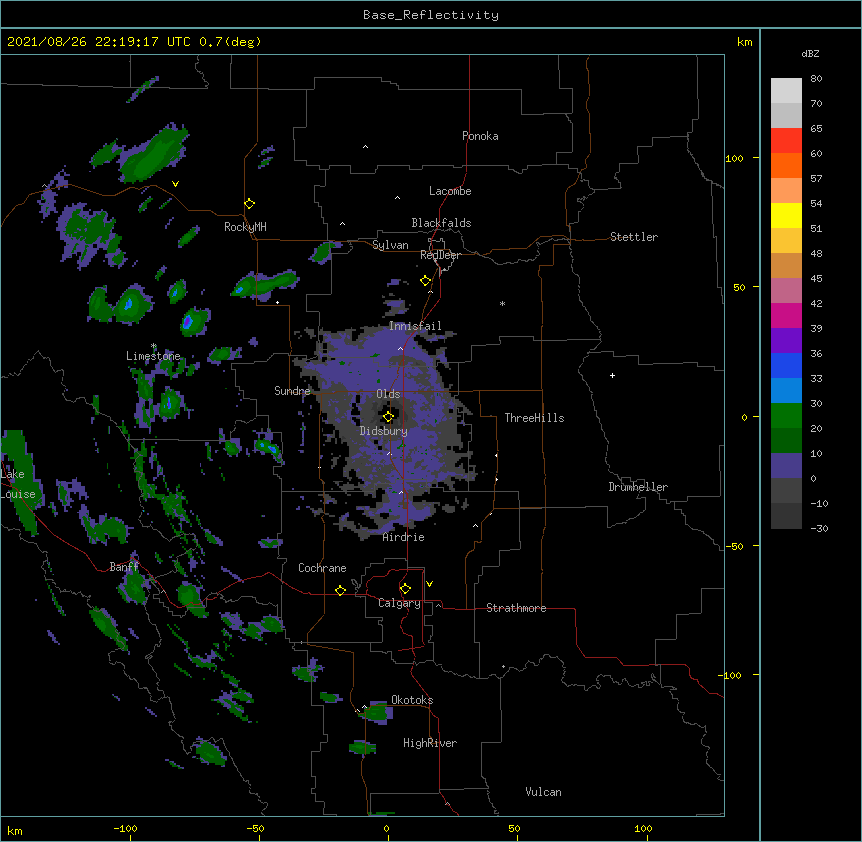Click the radar site diamond between Olds and Didsbury

[388, 417]
